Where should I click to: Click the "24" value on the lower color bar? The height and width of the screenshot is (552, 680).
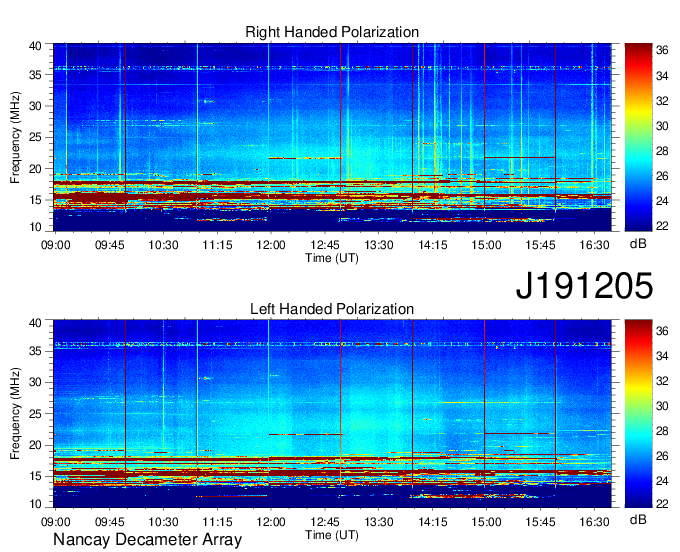click(662, 481)
